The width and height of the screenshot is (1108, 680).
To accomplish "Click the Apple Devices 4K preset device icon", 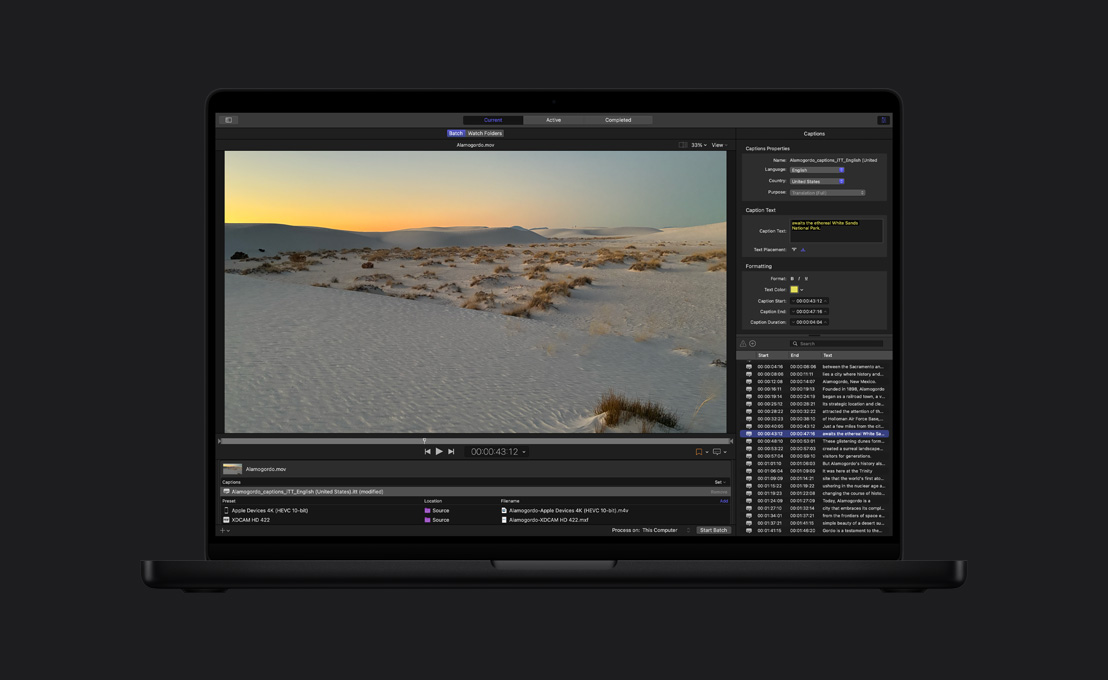I will point(228,510).
